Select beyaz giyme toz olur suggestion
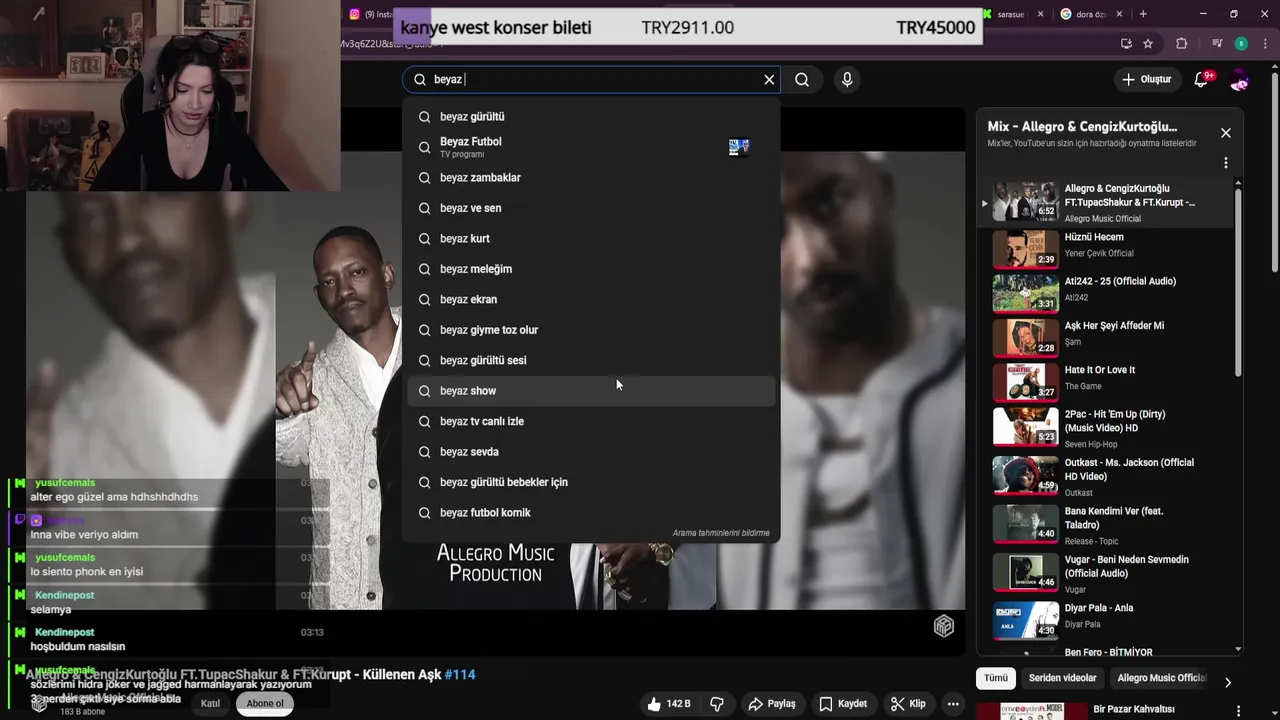 coord(591,330)
